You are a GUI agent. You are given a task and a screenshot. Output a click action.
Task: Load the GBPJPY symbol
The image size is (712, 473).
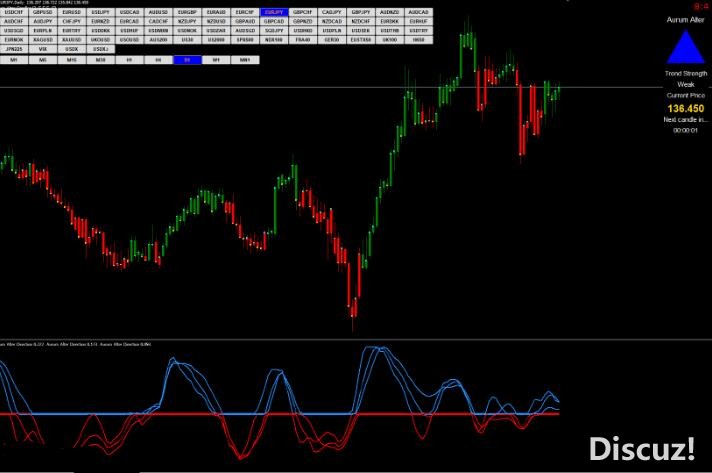361,12
